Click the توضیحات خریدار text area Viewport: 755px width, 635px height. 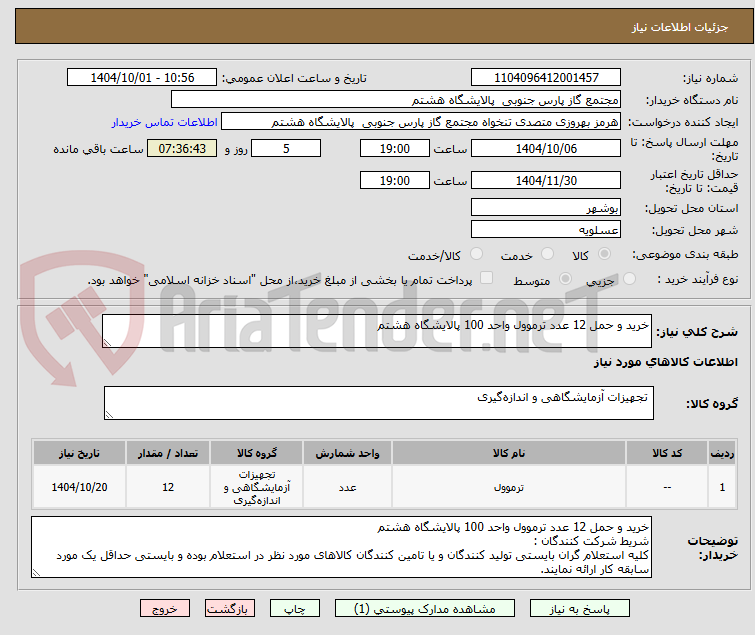click(x=341, y=547)
